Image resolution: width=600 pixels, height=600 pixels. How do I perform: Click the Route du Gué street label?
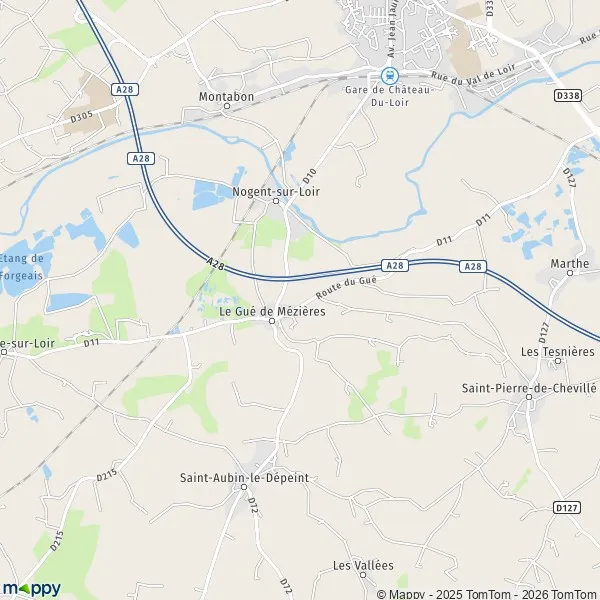[x=346, y=288]
